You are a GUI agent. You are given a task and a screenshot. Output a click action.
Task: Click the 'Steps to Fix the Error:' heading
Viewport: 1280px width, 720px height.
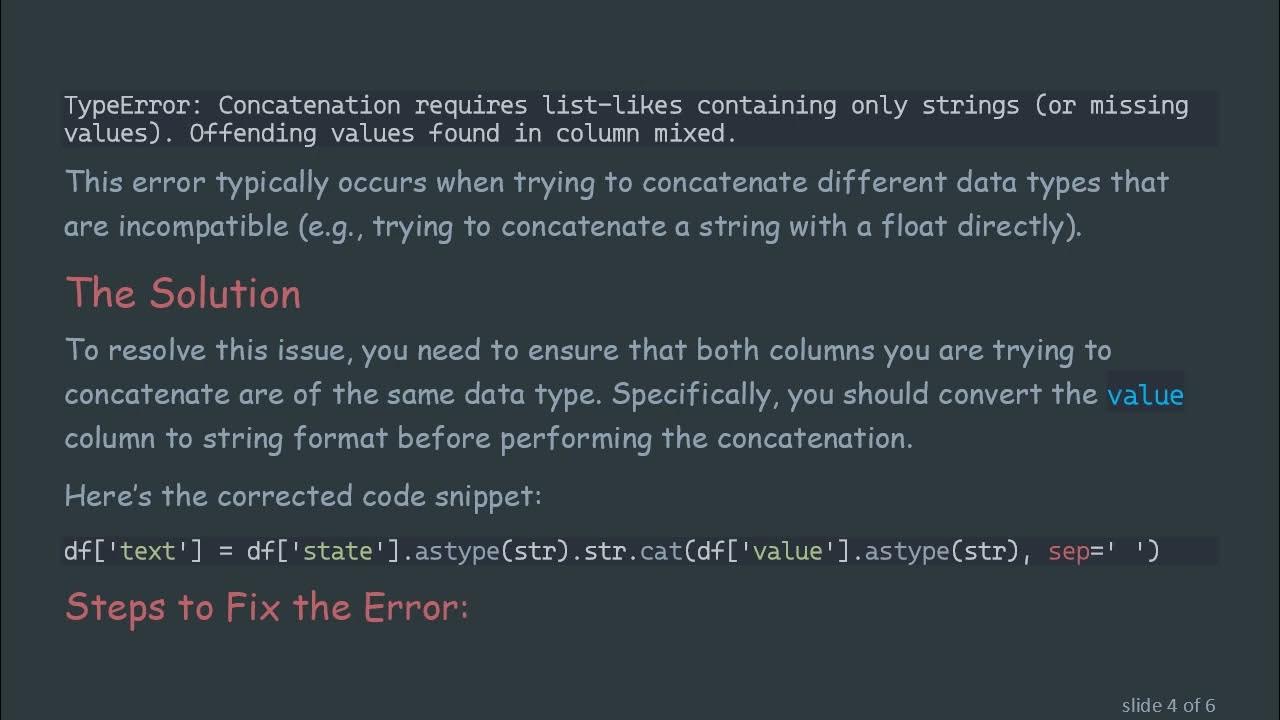(x=267, y=607)
